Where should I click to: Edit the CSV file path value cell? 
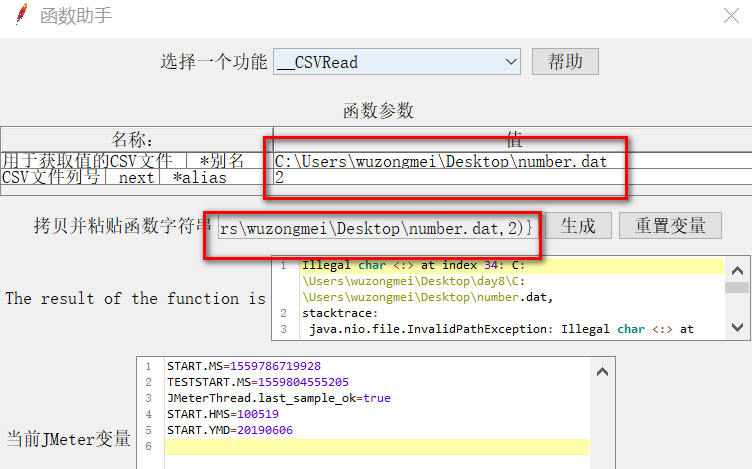tap(512, 161)
